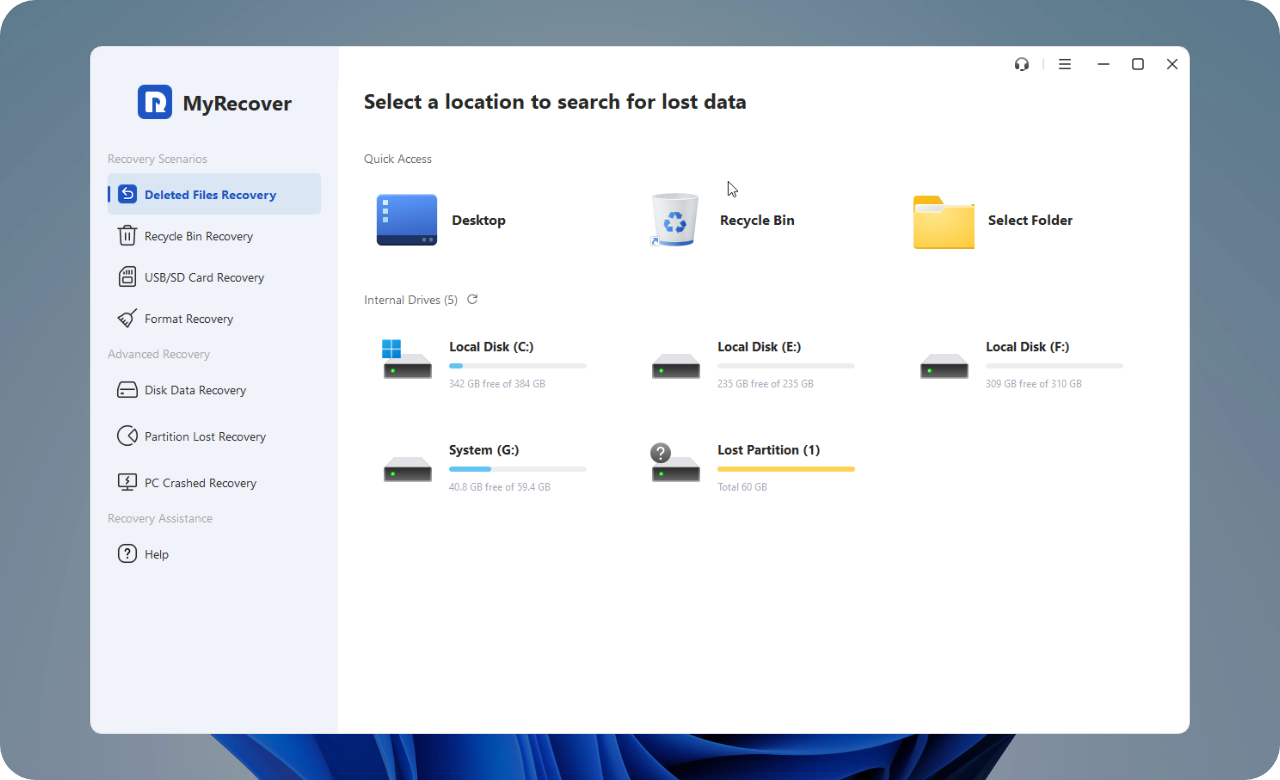The width and height of the screenshot is (1280, 780).
Task: Open Partition Lost Recovery
Action: (205, 436)
